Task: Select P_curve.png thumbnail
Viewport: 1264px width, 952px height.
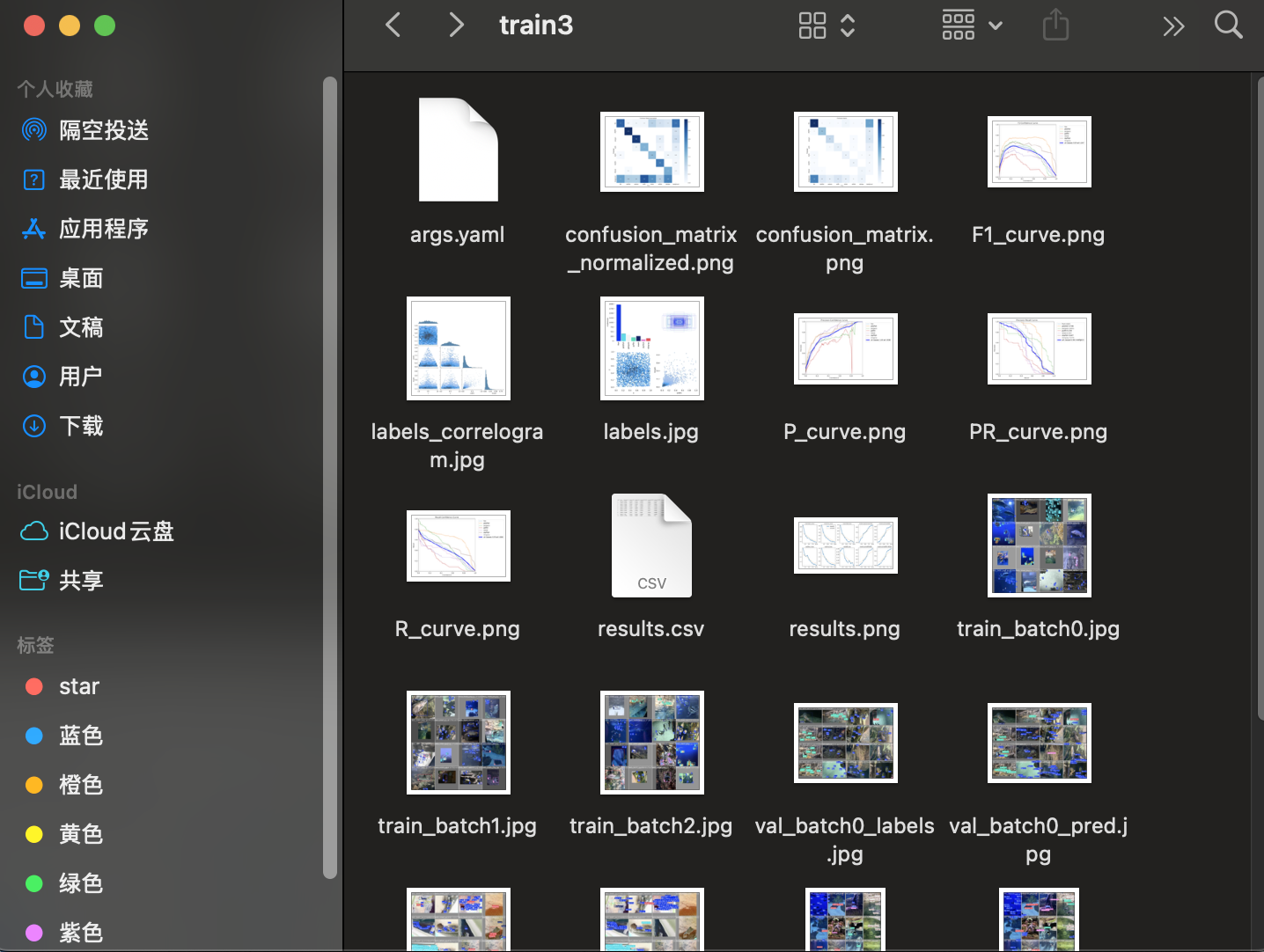Action: tap(845, 348)
